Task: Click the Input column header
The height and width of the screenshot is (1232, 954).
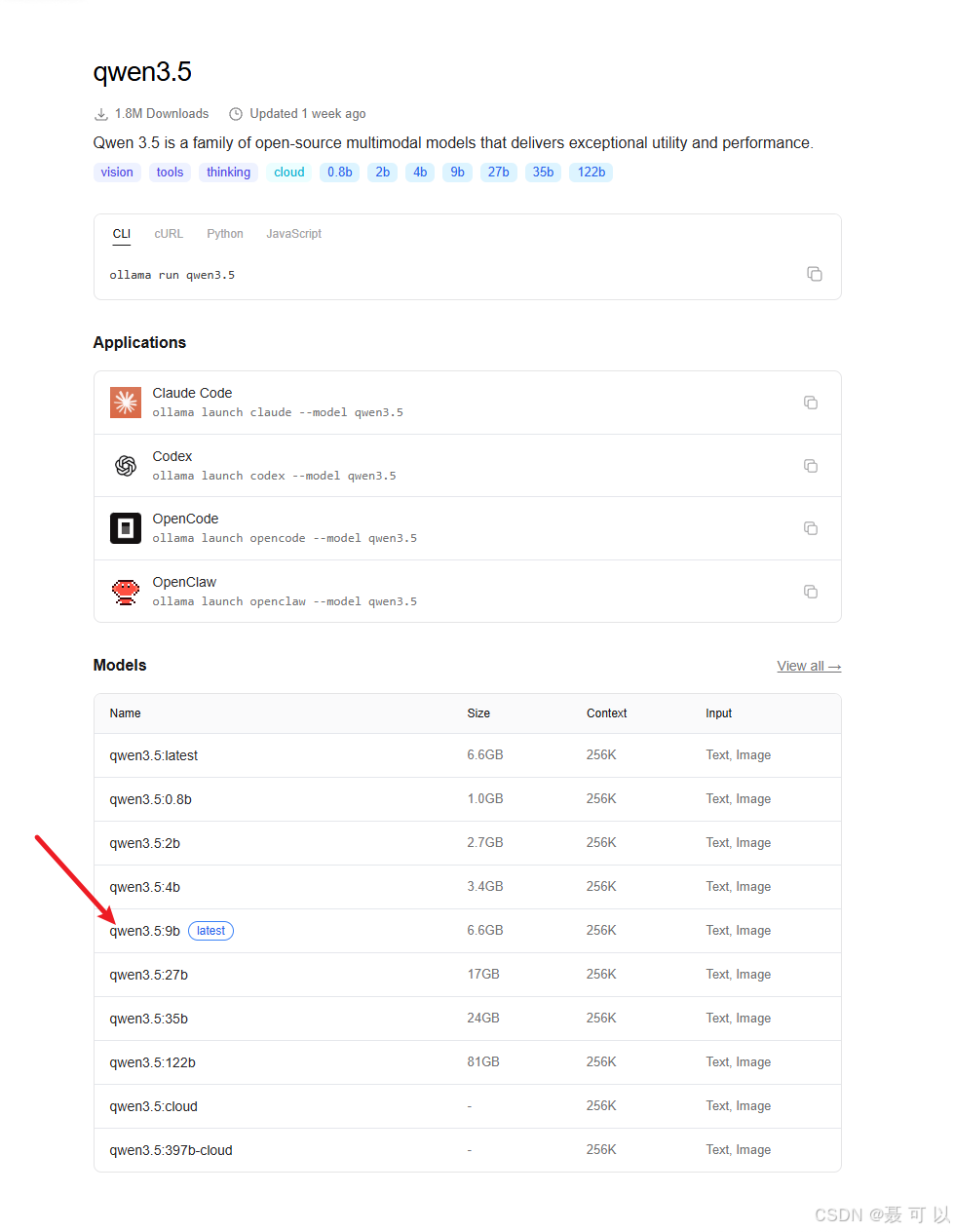Action: point(719,713)
